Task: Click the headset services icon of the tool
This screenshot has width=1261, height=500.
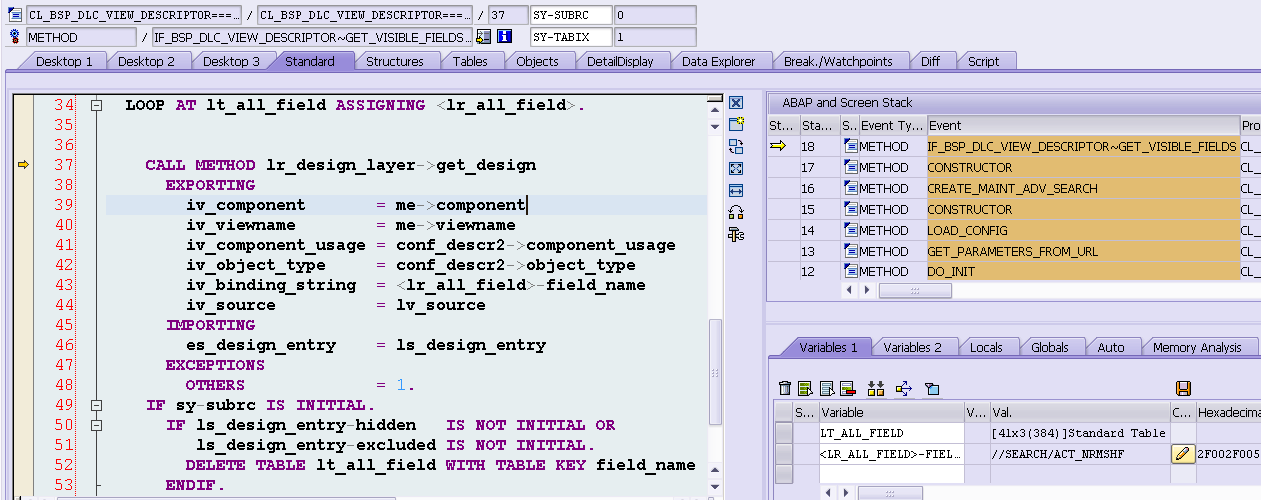Action: pyautogui.click(x=736, y=212)
